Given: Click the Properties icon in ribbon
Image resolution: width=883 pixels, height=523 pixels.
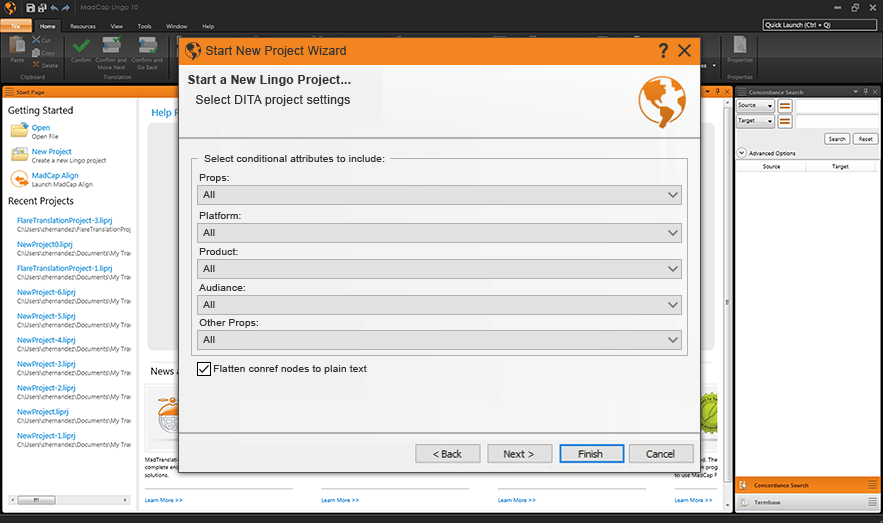Looking at the screenshot, I should point(739,44).
